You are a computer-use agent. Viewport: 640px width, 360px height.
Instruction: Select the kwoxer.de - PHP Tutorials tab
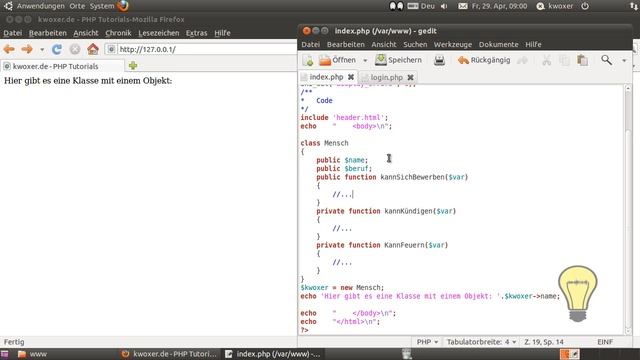coord(62,66)
